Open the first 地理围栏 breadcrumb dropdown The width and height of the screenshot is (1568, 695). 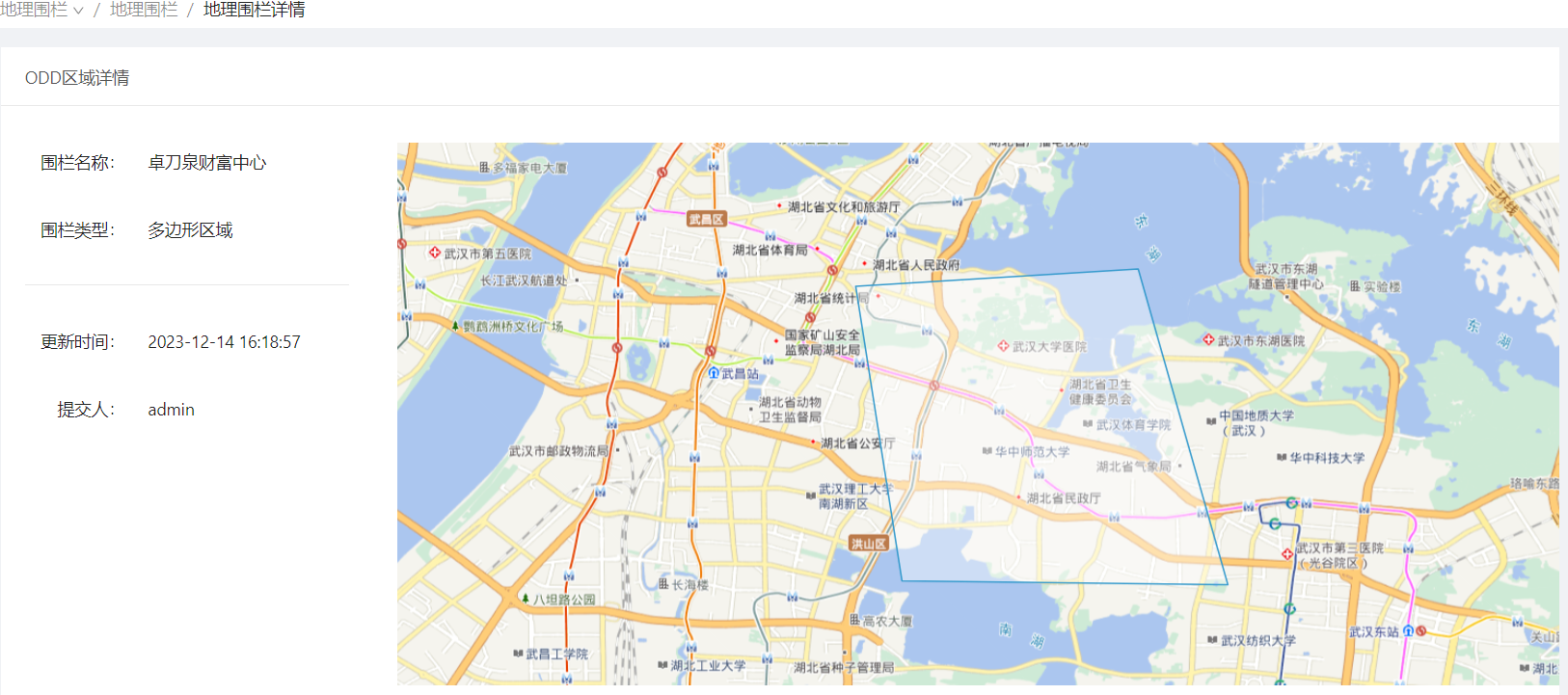[41, 10]
